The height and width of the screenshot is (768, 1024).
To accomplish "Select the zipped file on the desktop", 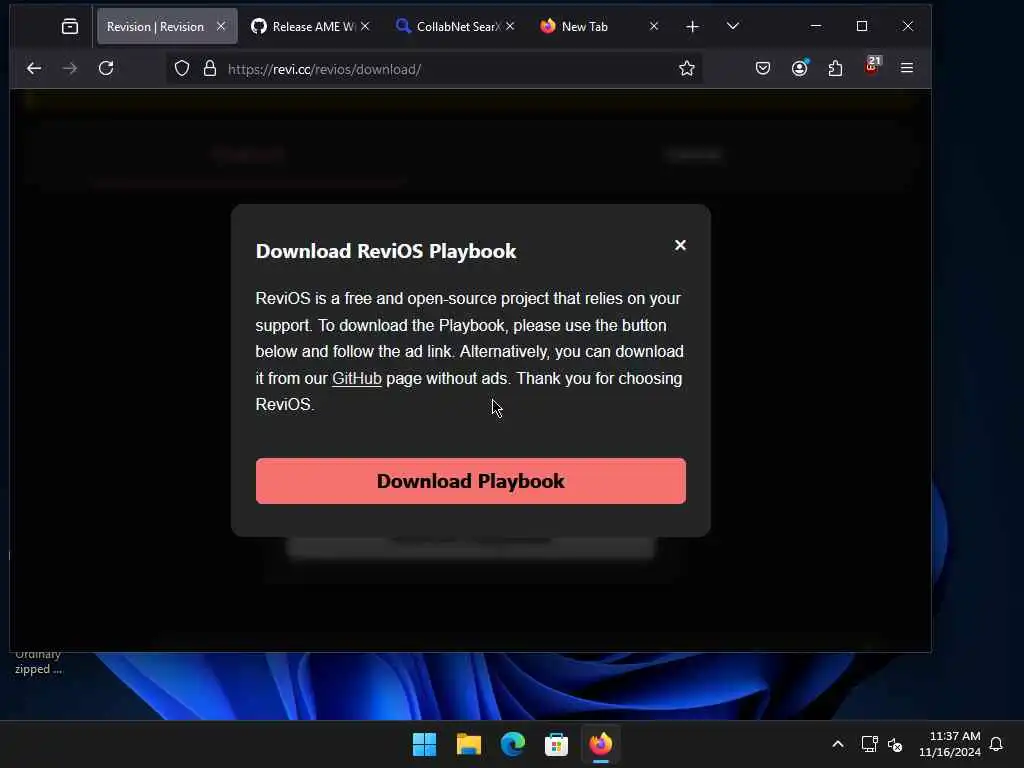I will (x=38, y=662).
